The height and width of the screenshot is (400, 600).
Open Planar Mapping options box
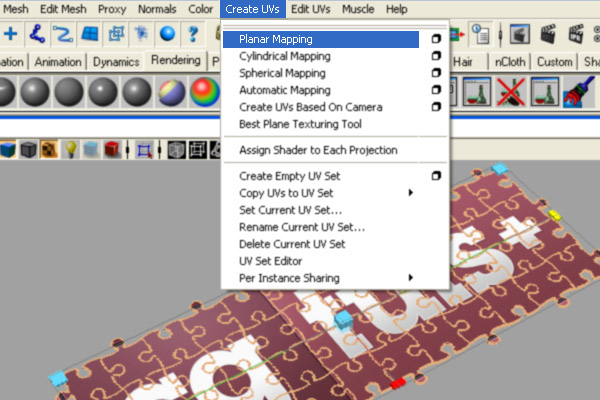point(436,39)
